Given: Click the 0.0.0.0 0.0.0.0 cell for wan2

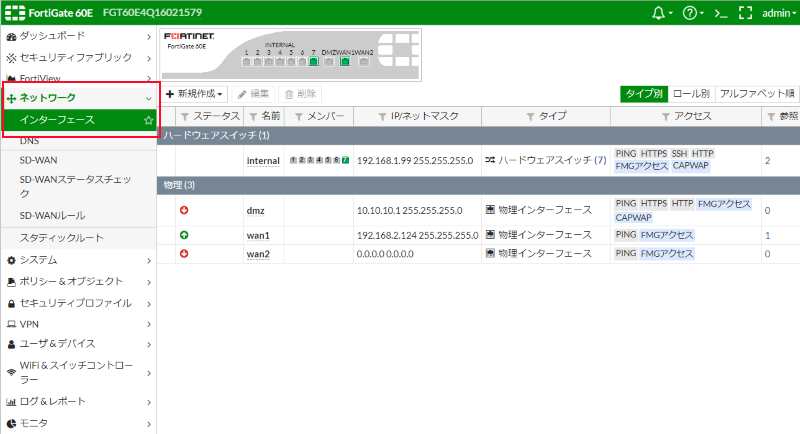Looking at the screenshot, I should (385, 254).
